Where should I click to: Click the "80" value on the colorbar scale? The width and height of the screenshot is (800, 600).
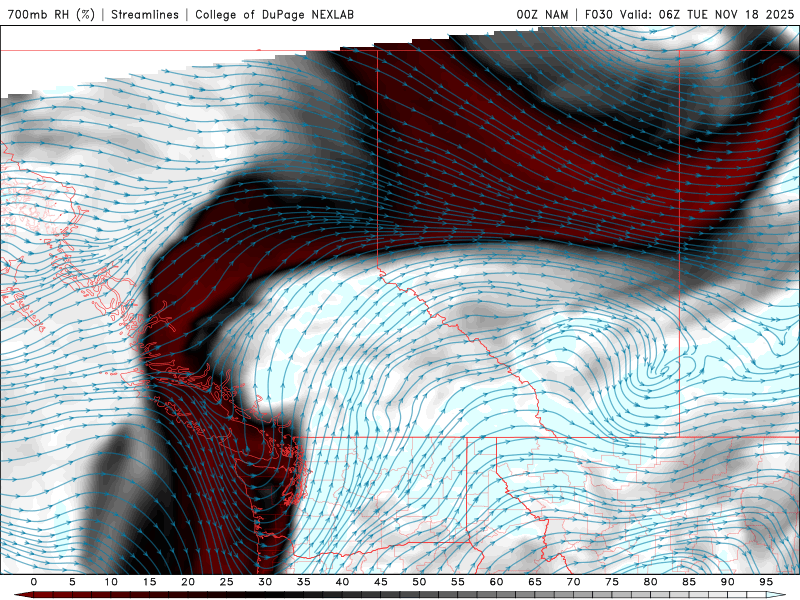coord(650,582)
